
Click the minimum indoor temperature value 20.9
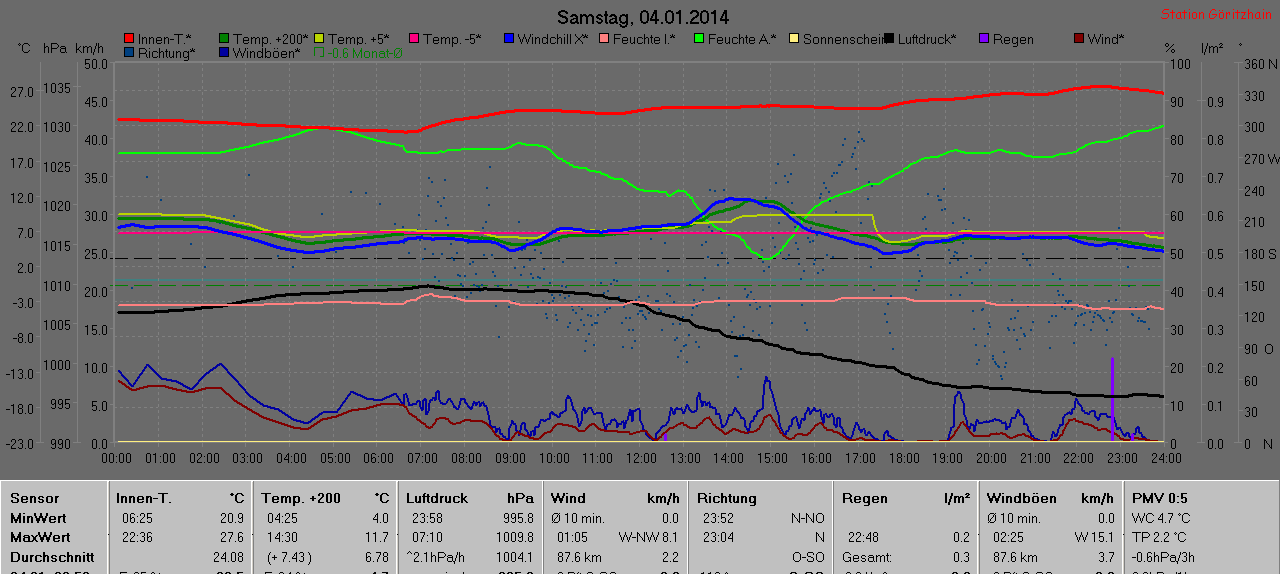(x=232, y=518)
